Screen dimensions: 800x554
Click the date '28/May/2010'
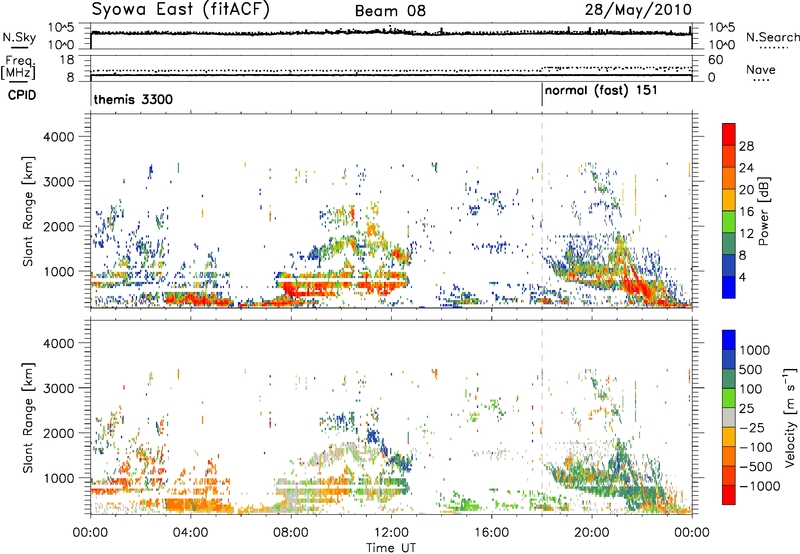click(638, 10)
